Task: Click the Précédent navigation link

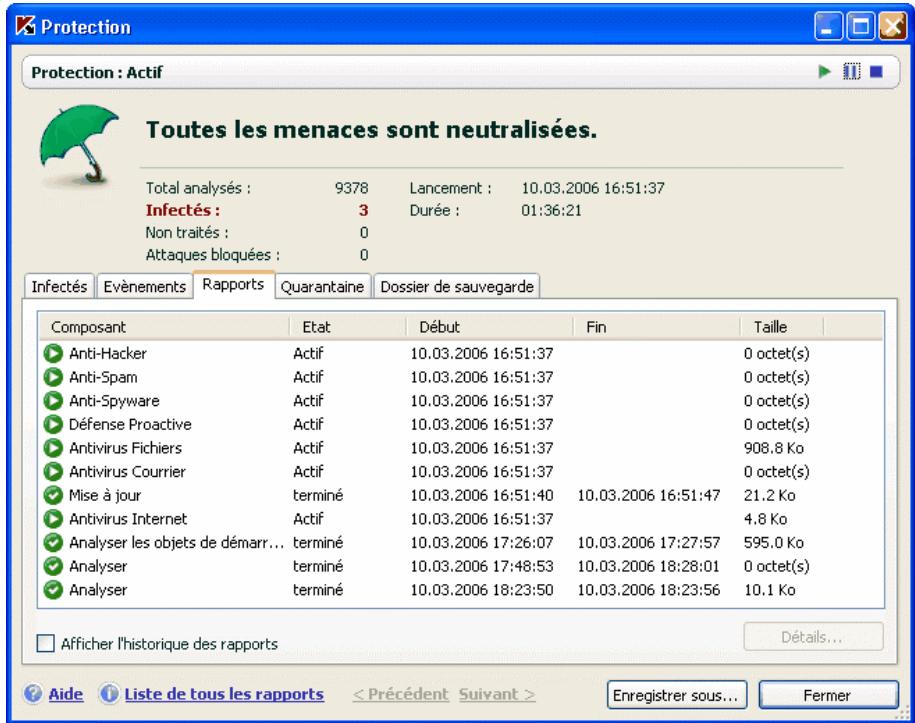Action: [401, 694]
